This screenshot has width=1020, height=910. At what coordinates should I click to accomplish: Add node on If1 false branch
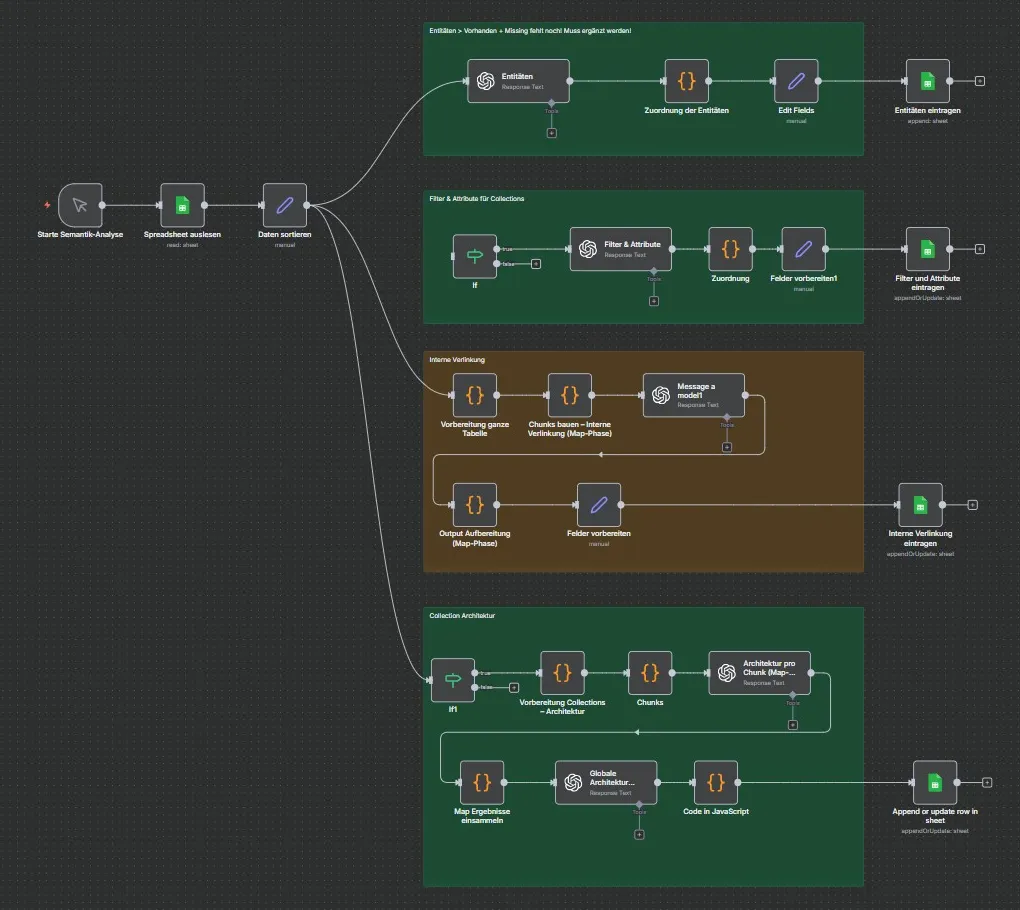point(514,688)
